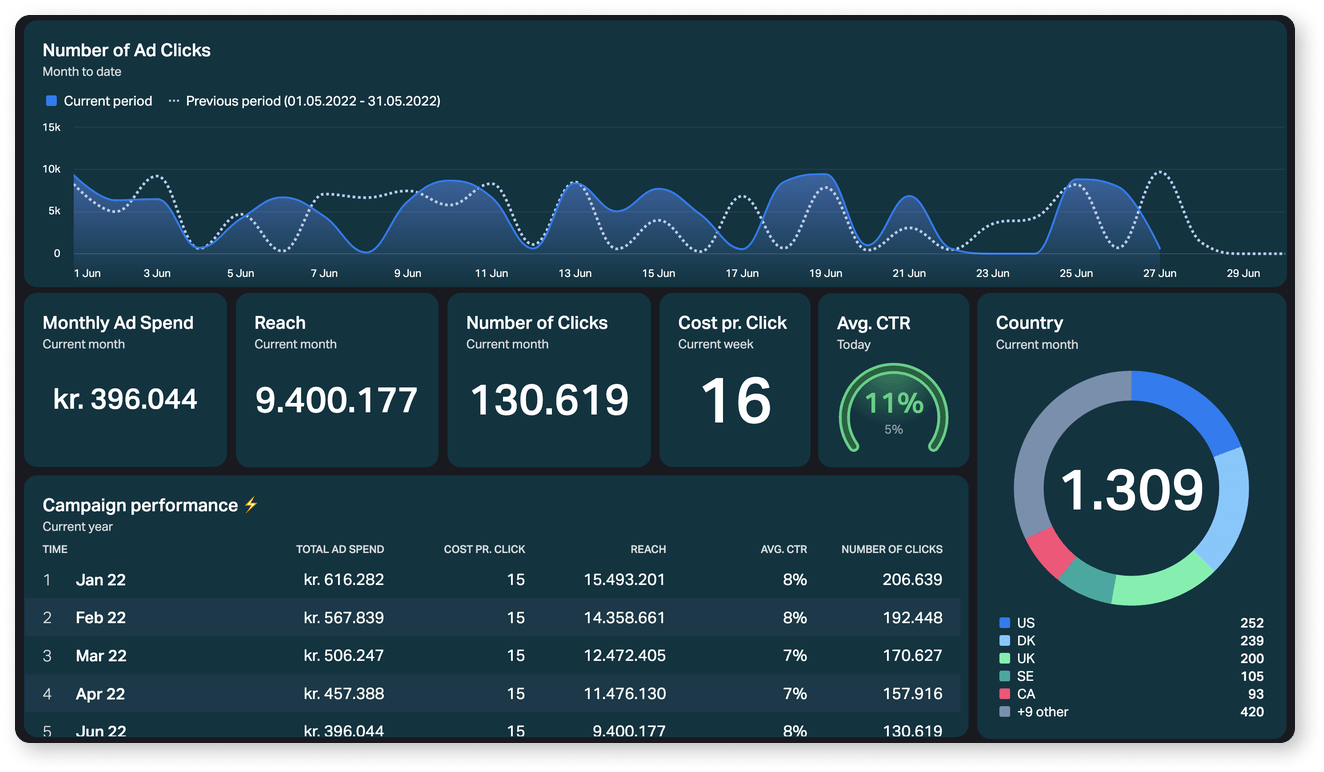Click the 15k y-axis label
1324x772 pixels.
coord(52,127)
